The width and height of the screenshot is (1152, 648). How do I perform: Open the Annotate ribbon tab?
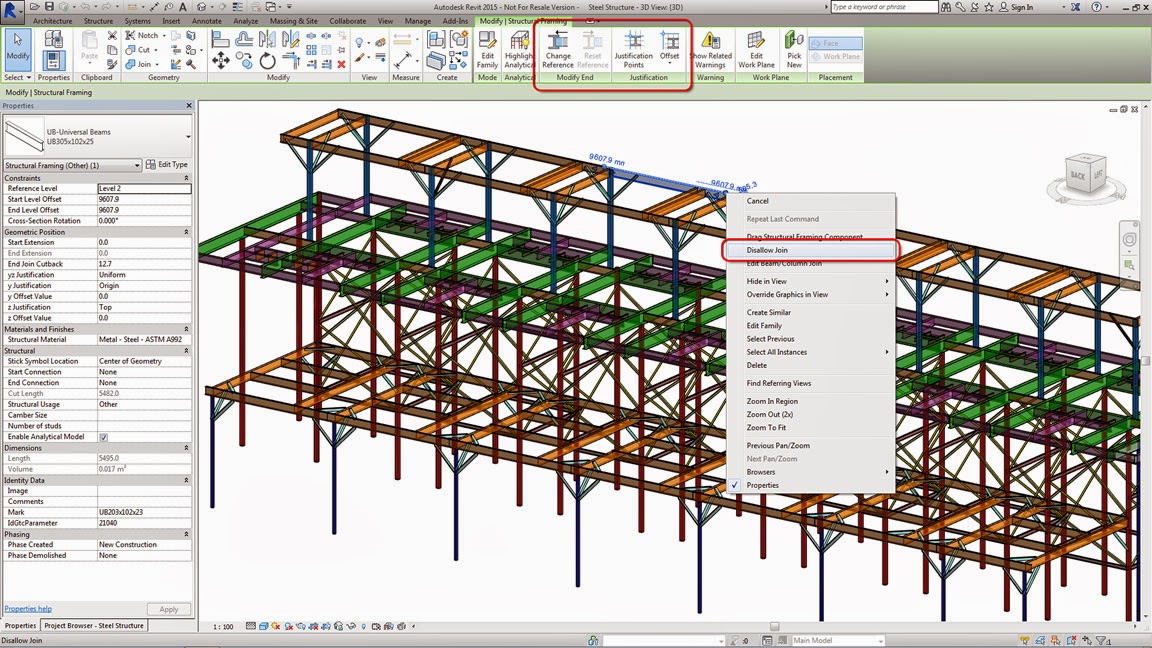[206, 21]
